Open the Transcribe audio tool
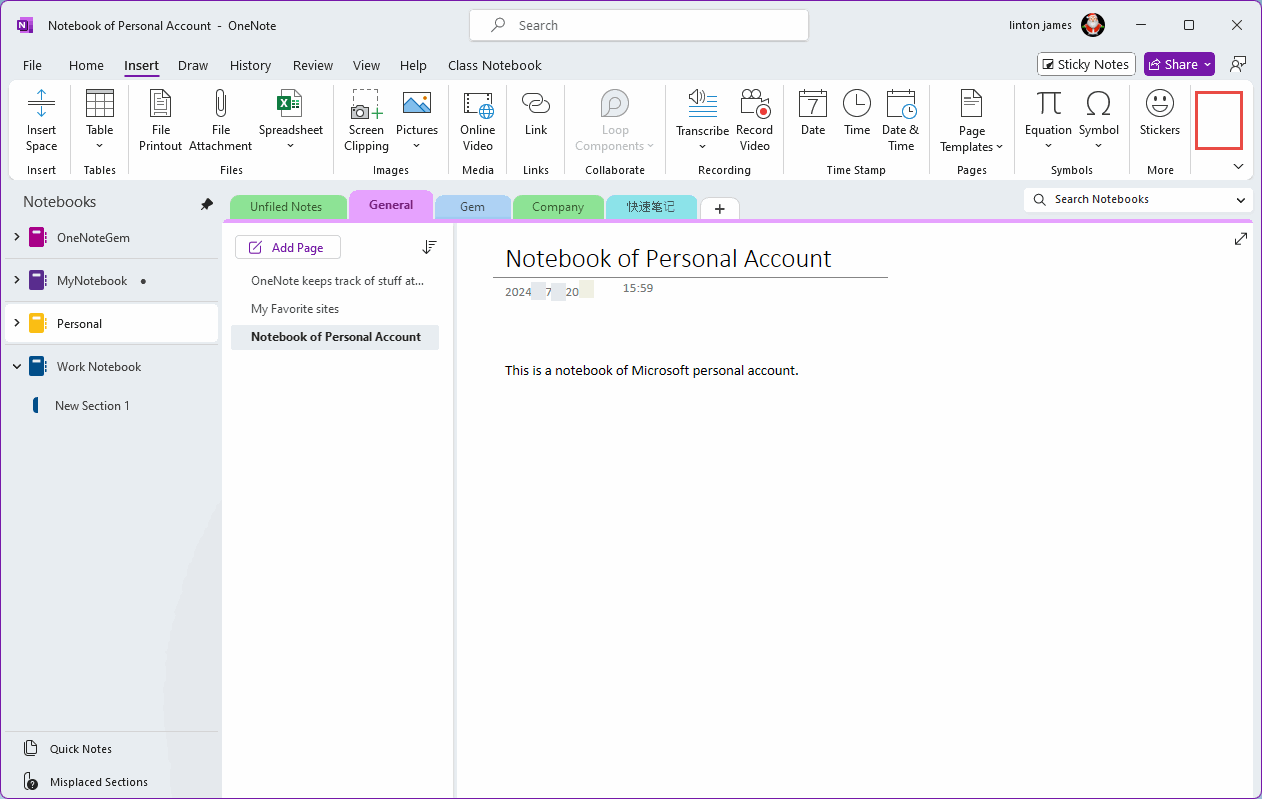This screenshot has width=1262, height=799. (702, 120)
